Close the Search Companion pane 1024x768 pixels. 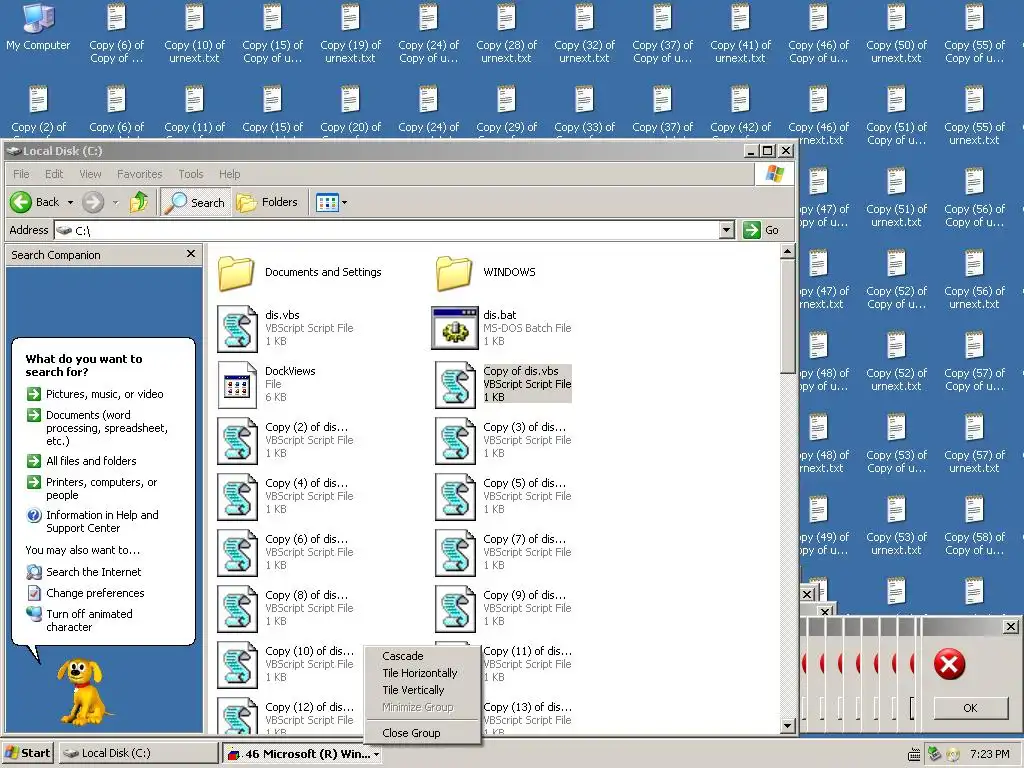pos(191,254)
